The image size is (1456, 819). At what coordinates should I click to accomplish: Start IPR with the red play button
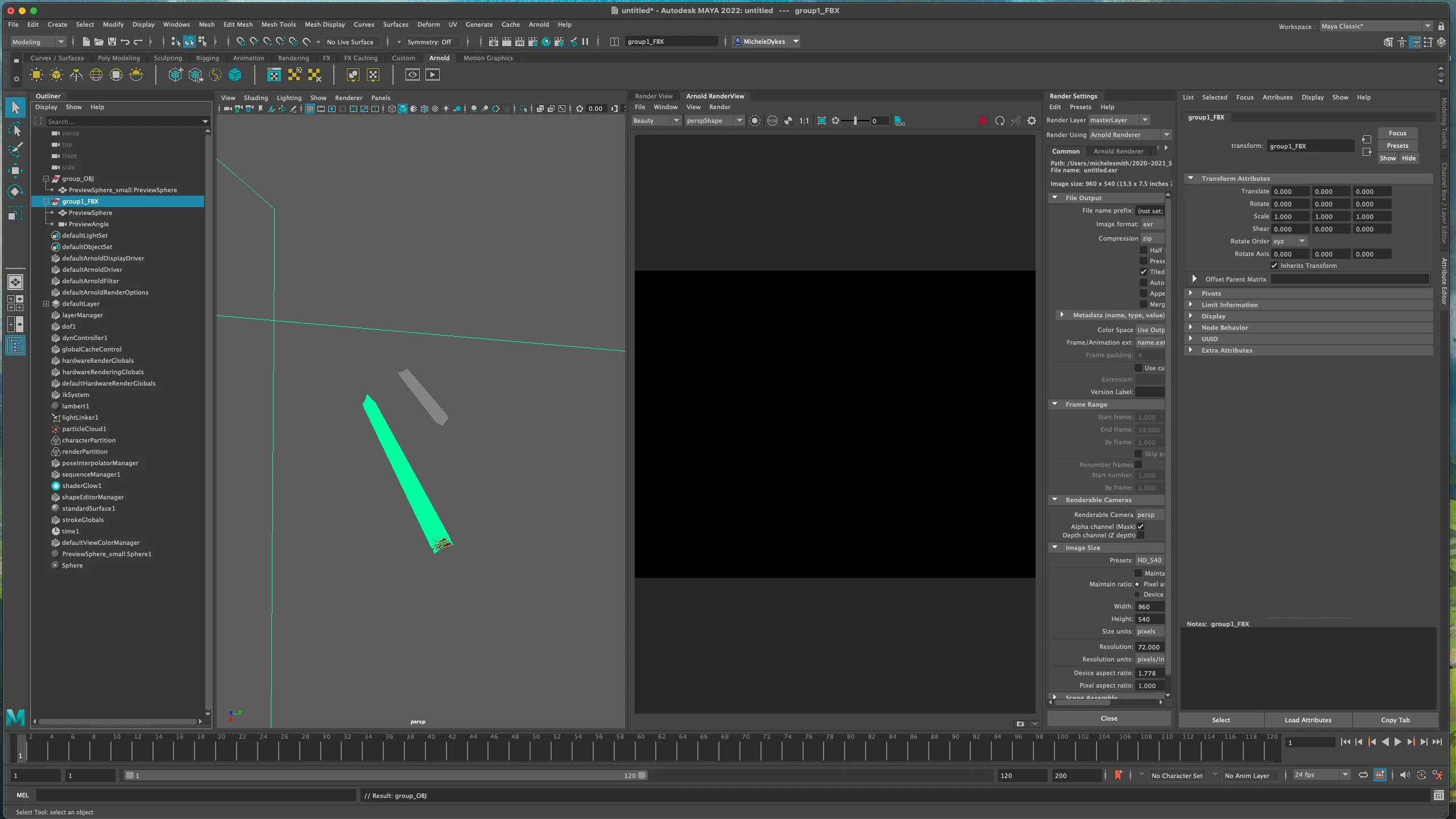click(983, 121)
